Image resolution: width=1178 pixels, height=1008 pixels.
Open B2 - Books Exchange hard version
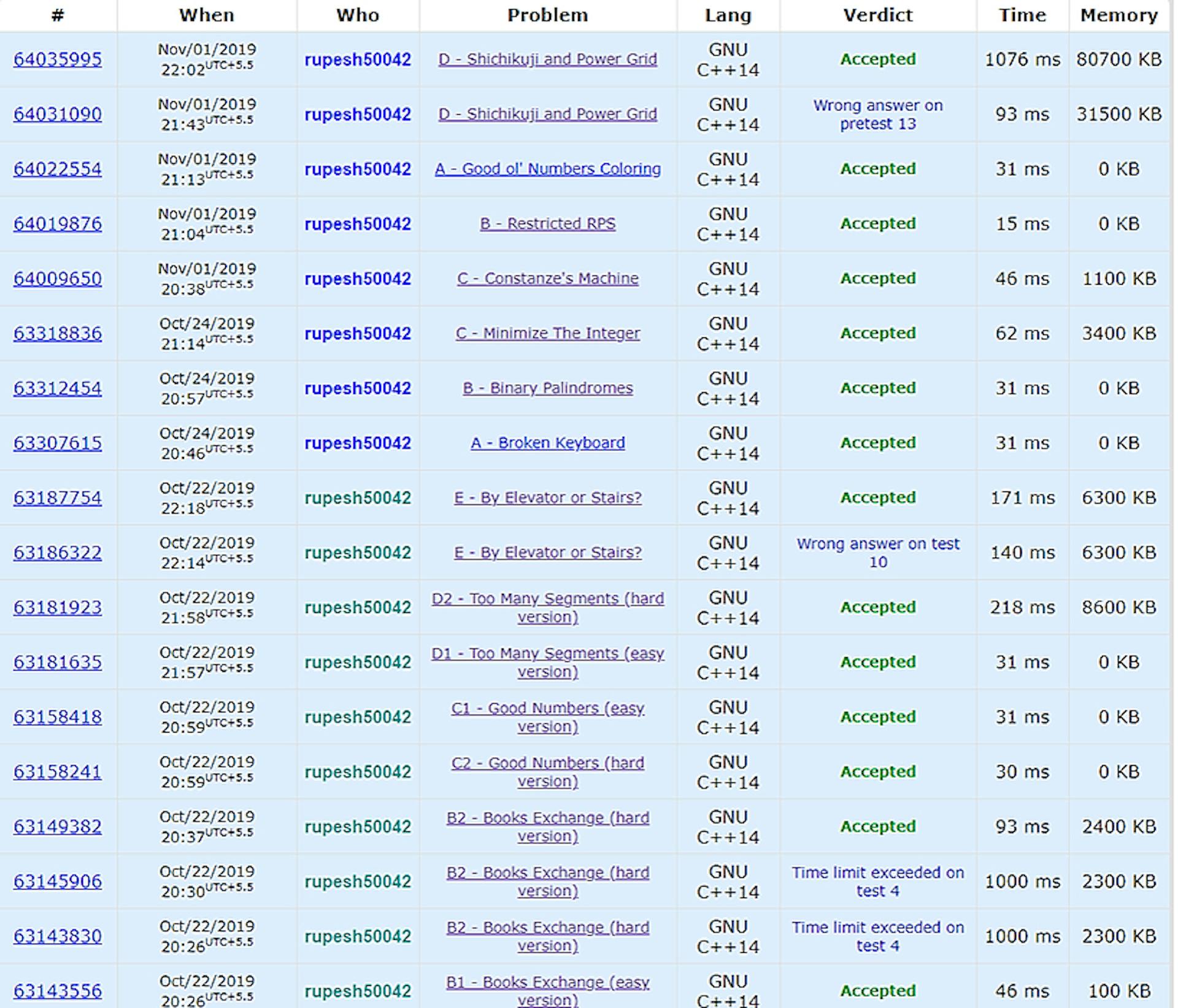[548, 826]
